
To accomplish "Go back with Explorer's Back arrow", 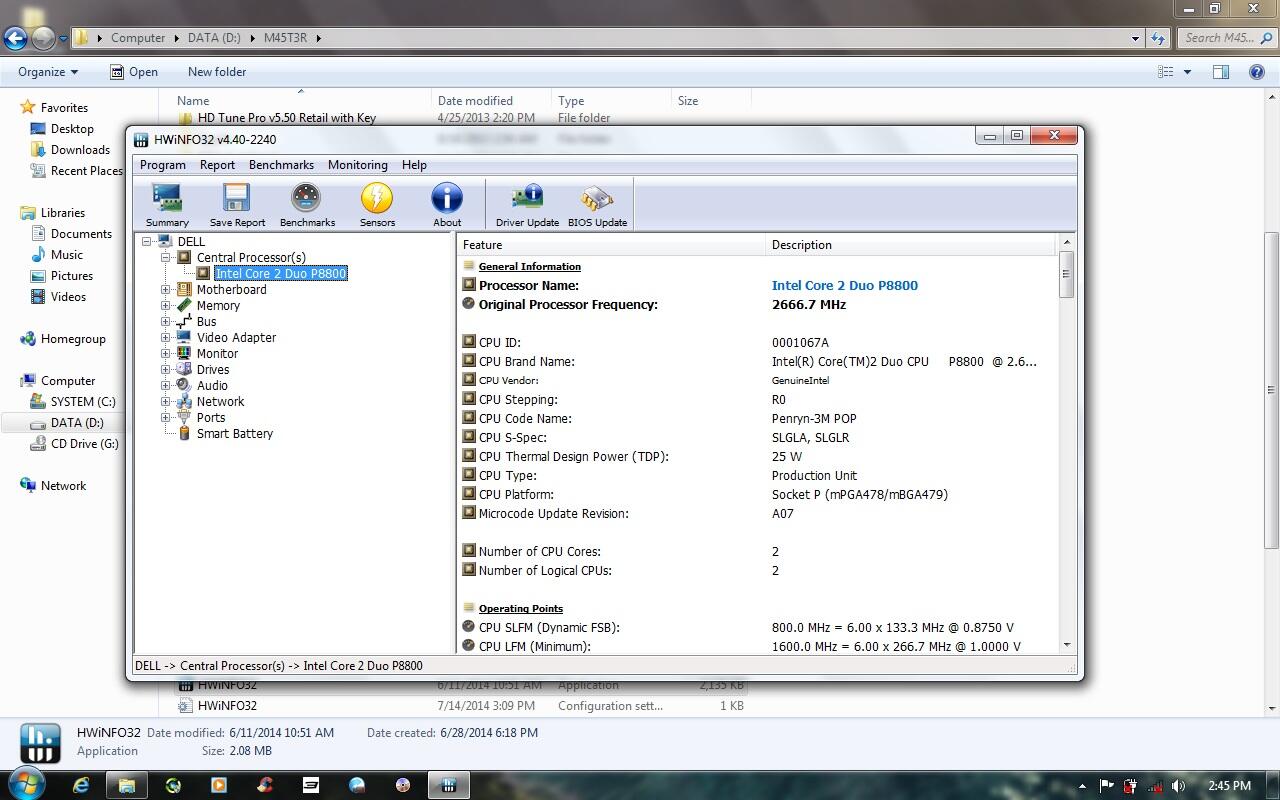I will point(15,38).
